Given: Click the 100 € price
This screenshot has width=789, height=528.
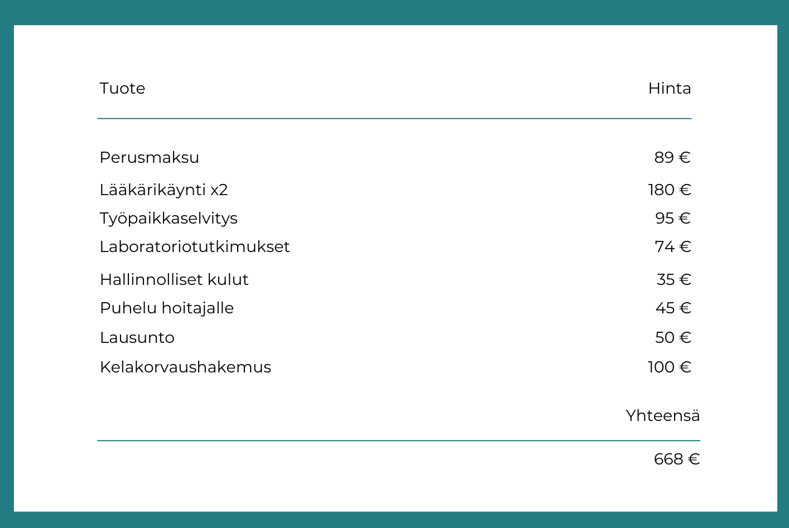Looking at the screenshot, I should point(669,367).
